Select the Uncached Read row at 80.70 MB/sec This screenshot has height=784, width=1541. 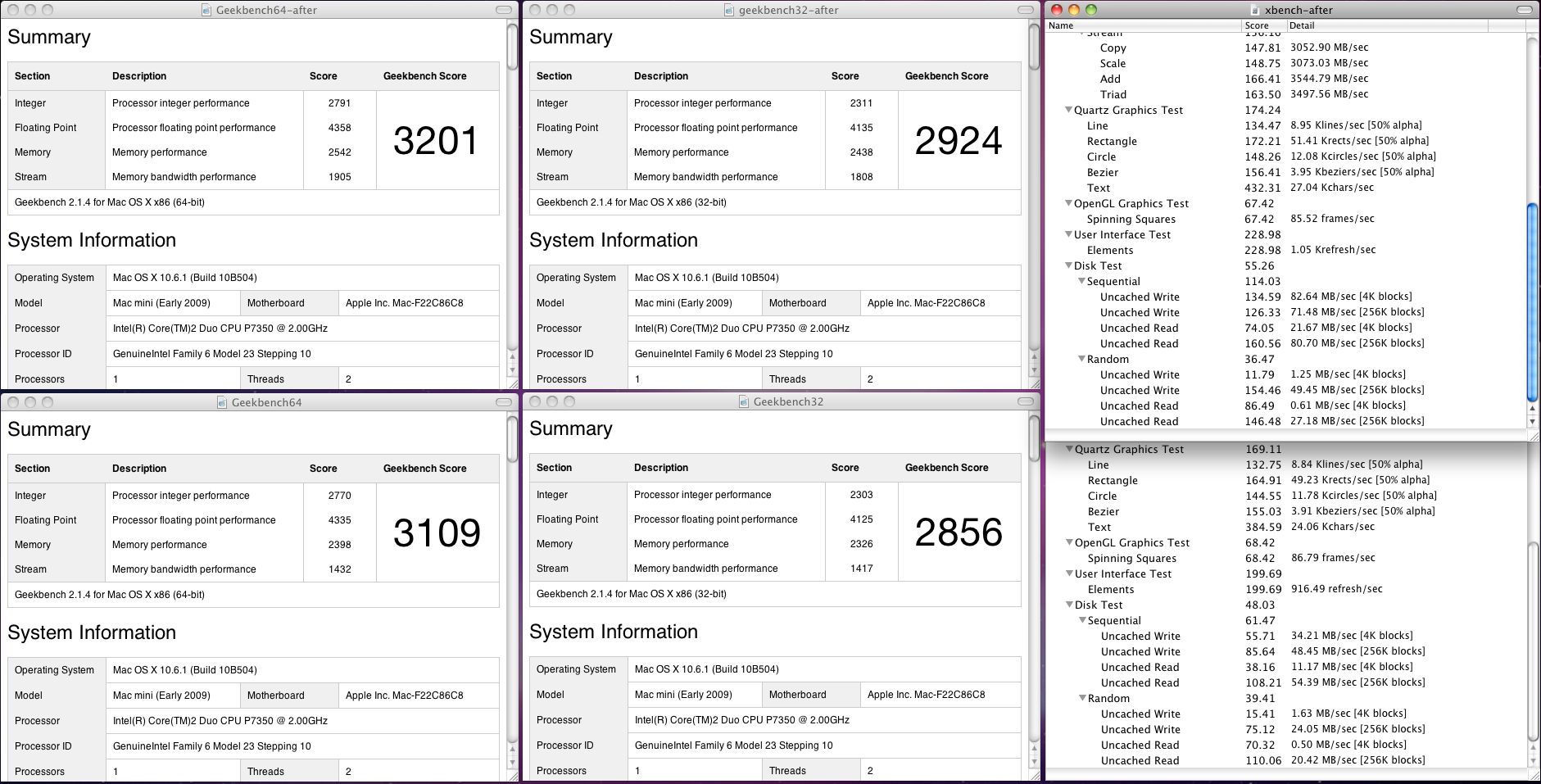[x=1286, y=343]
